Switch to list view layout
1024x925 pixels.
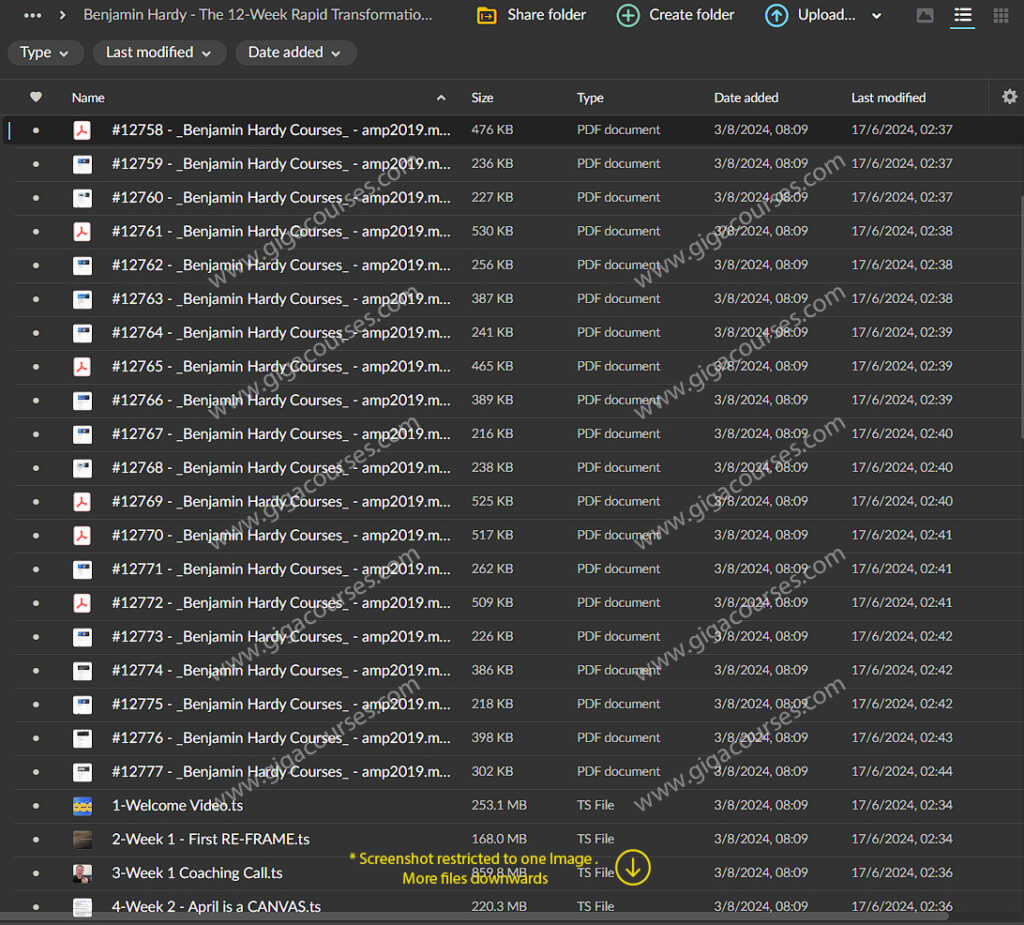coord(962,15)
